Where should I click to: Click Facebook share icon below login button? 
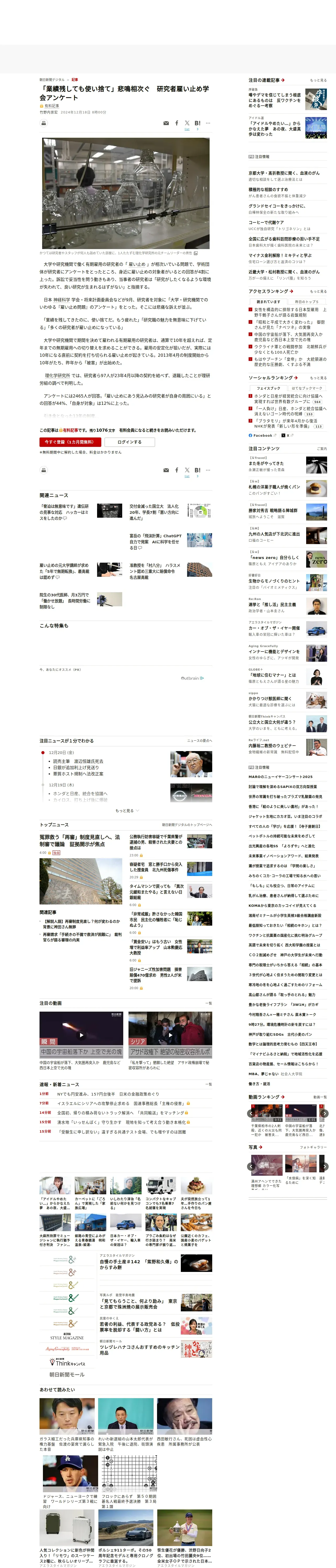click(x=177, y=470)
